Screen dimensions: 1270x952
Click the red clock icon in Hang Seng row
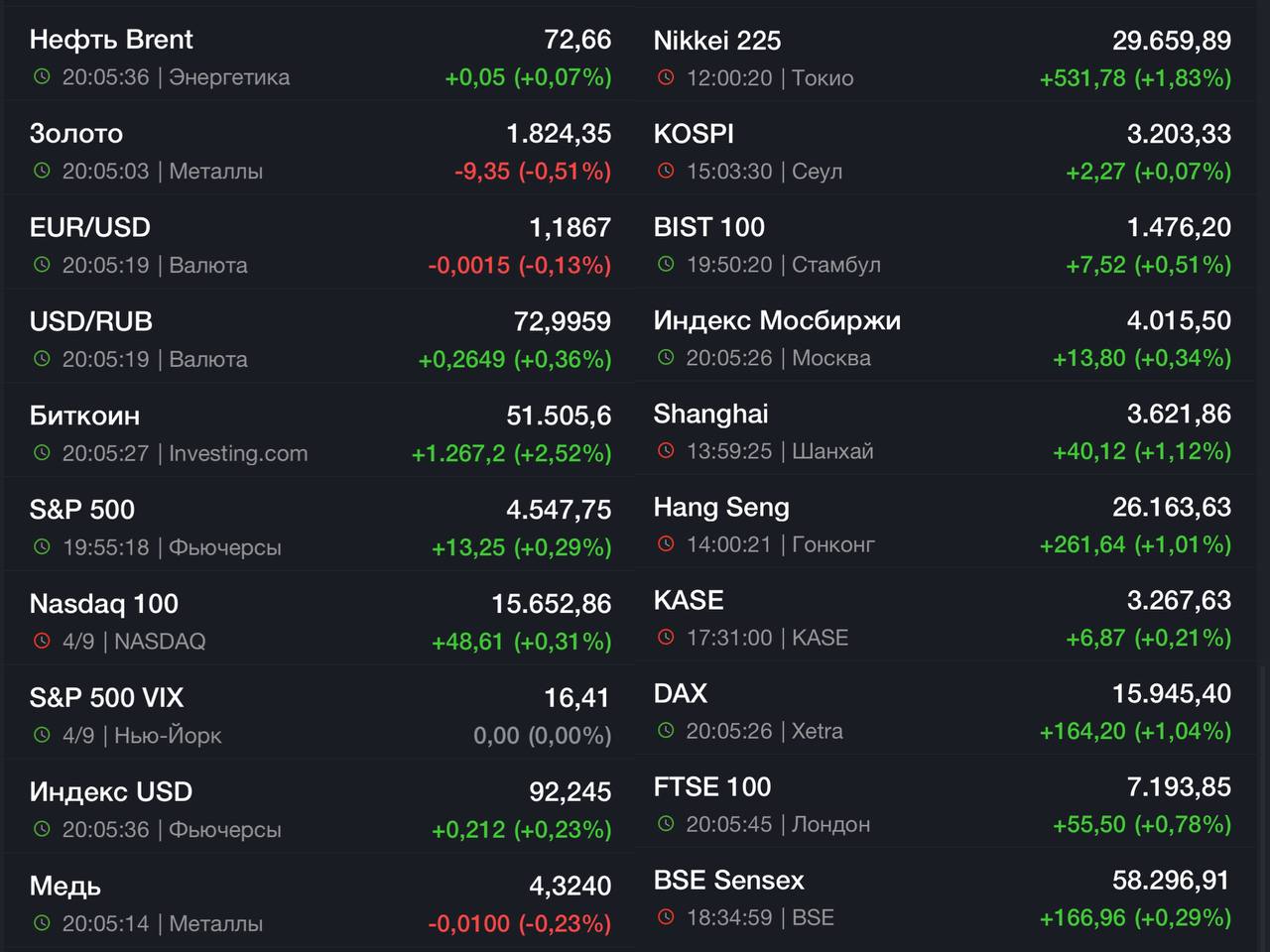coord(666,544)
